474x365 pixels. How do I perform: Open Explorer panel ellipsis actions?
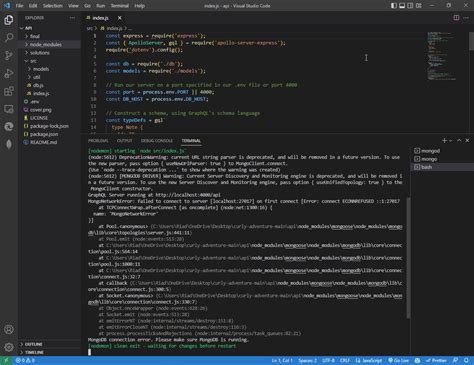tap(72, 18)
